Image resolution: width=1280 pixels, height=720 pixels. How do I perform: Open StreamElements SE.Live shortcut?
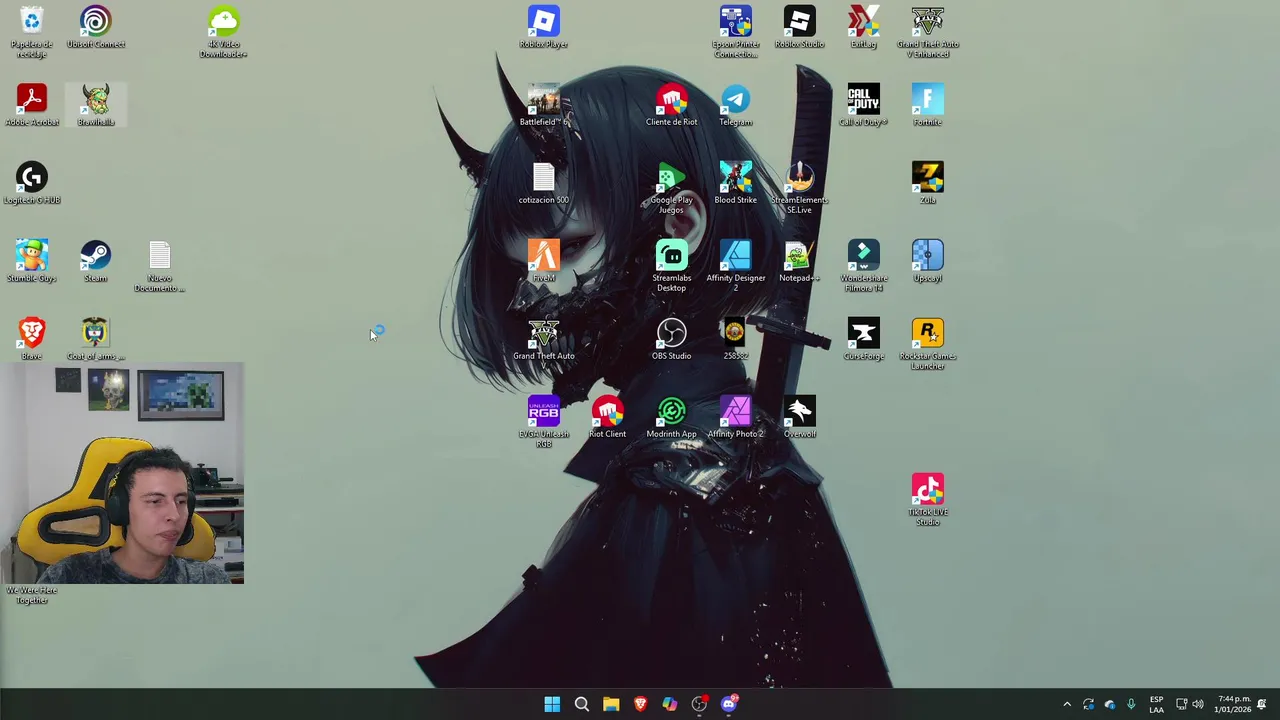(800, 188)
